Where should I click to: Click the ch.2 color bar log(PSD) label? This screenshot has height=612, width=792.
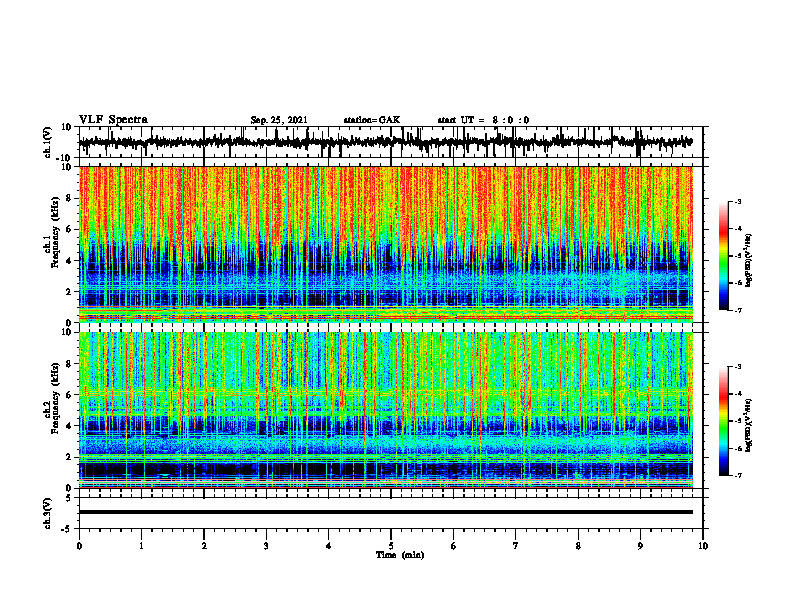pos(749,425)
